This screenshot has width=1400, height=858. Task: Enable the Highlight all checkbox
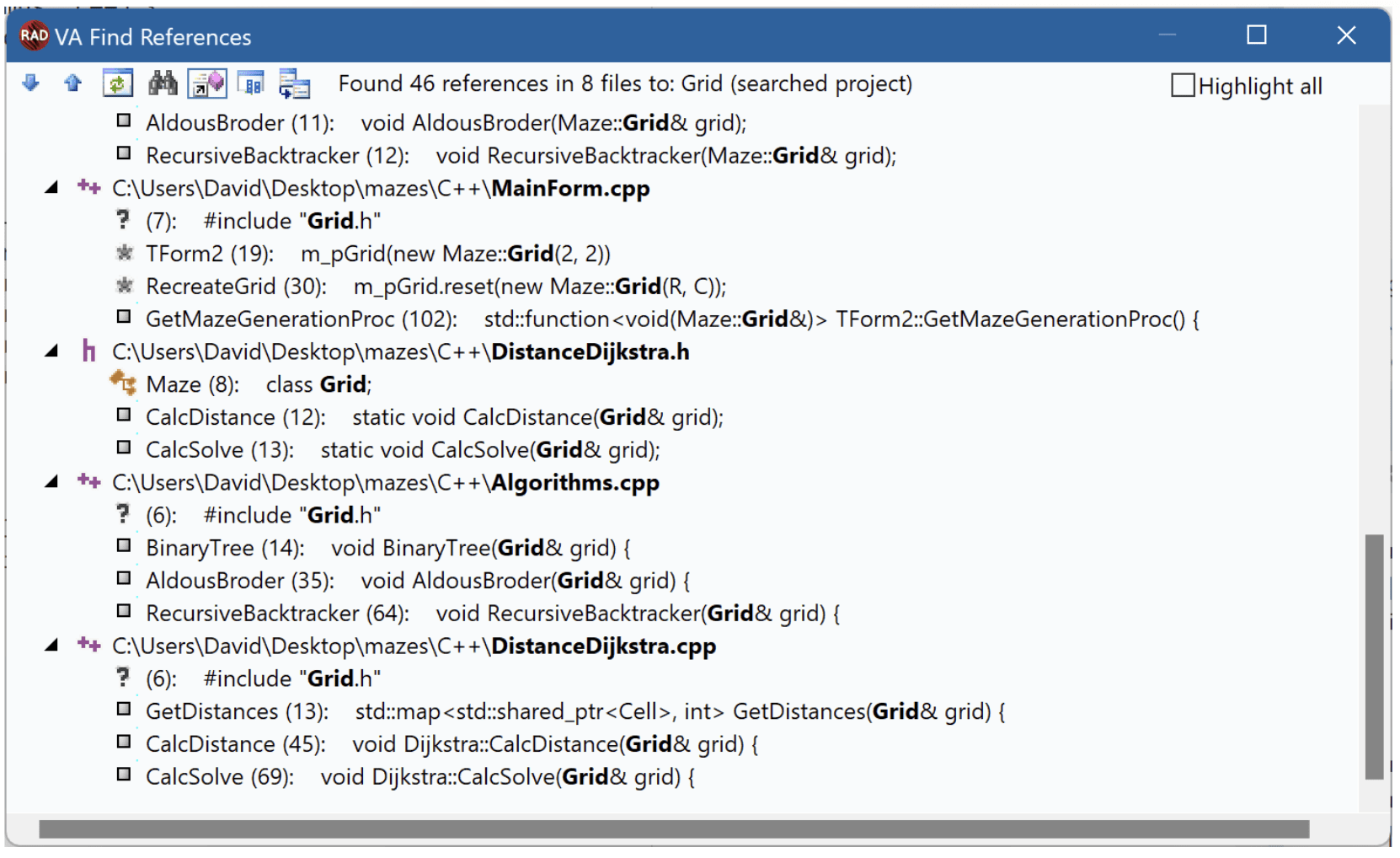pyautogui.click(x=1182, y=84)
